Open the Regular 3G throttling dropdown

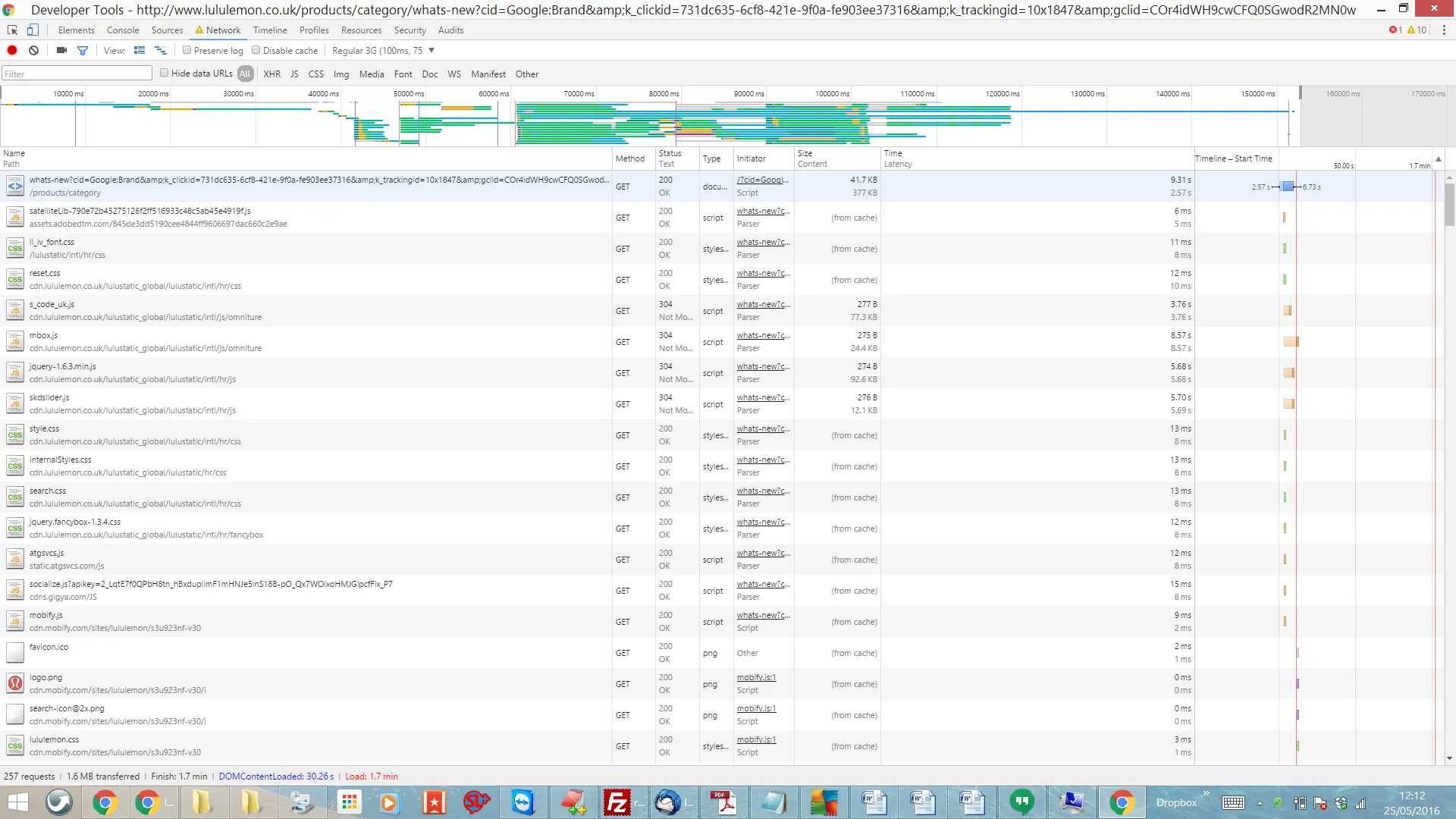coord(383,51)
